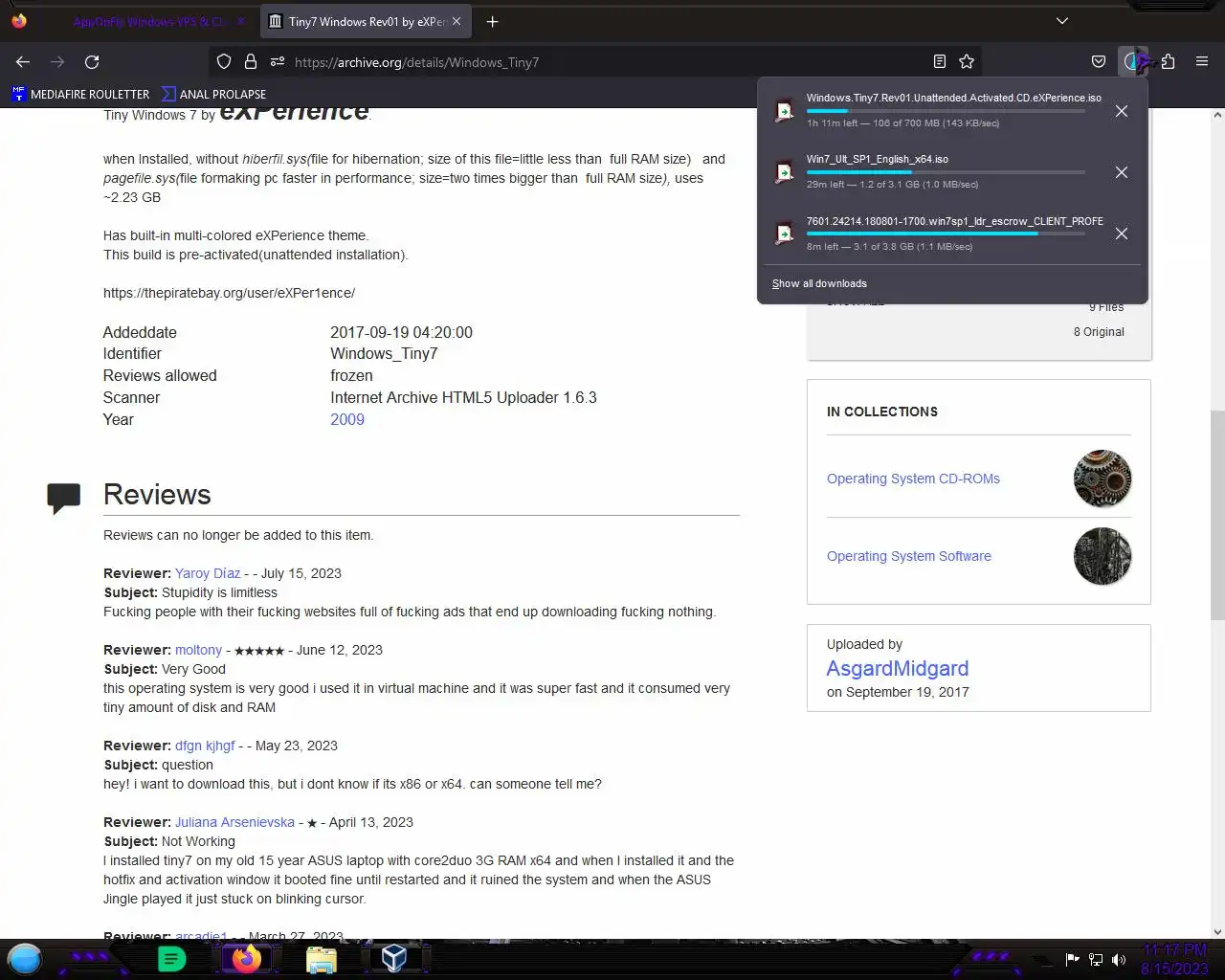
Task: Expand the list all tabs chevron
Action: click(1062, 21)
